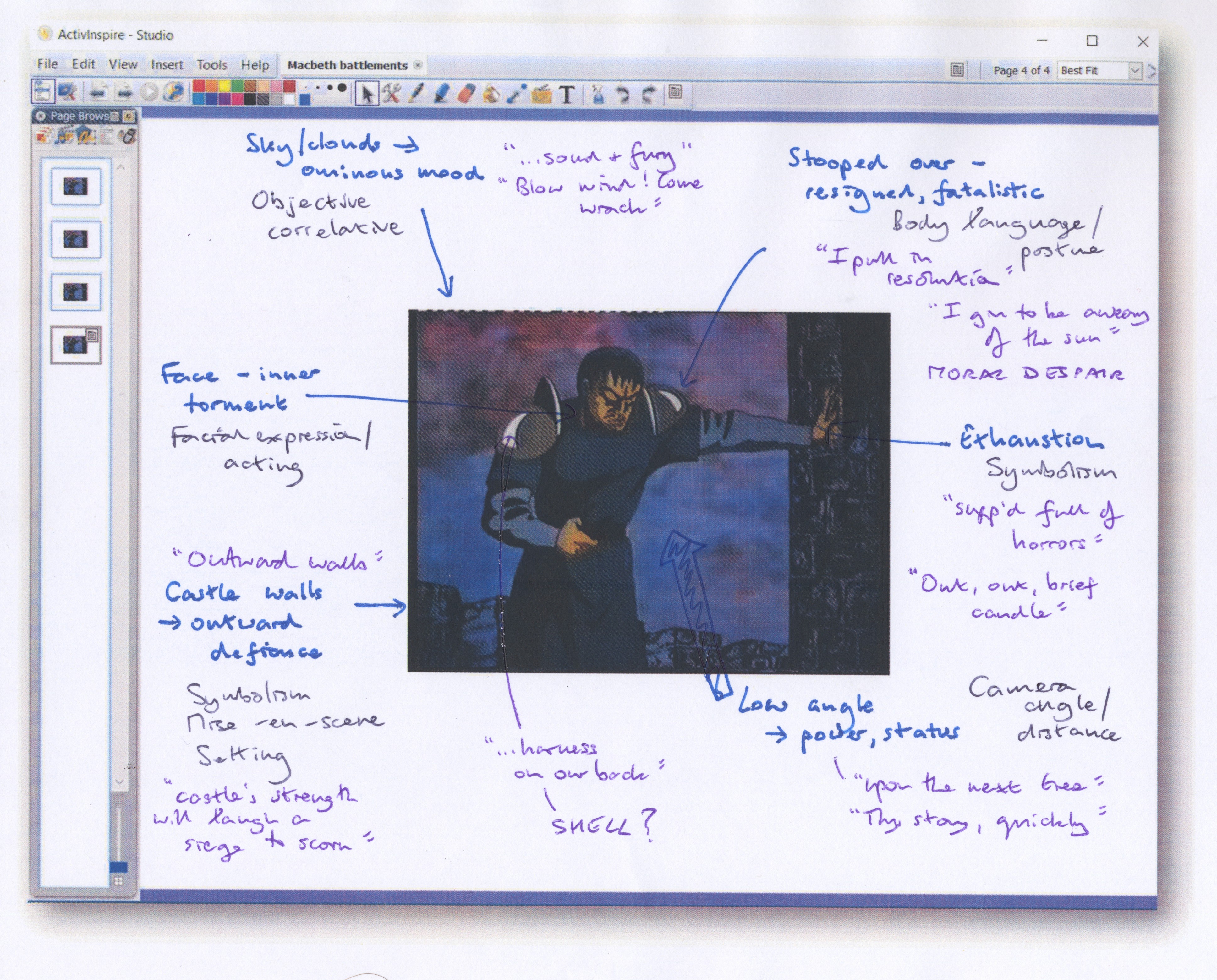Viewport: 1217px width, 980px height.
Task: Close the Macbeth battlements tab
Action: point(418,65)
